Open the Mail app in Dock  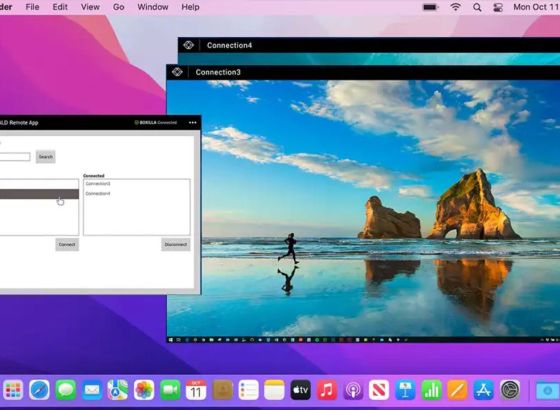[92, 390]
